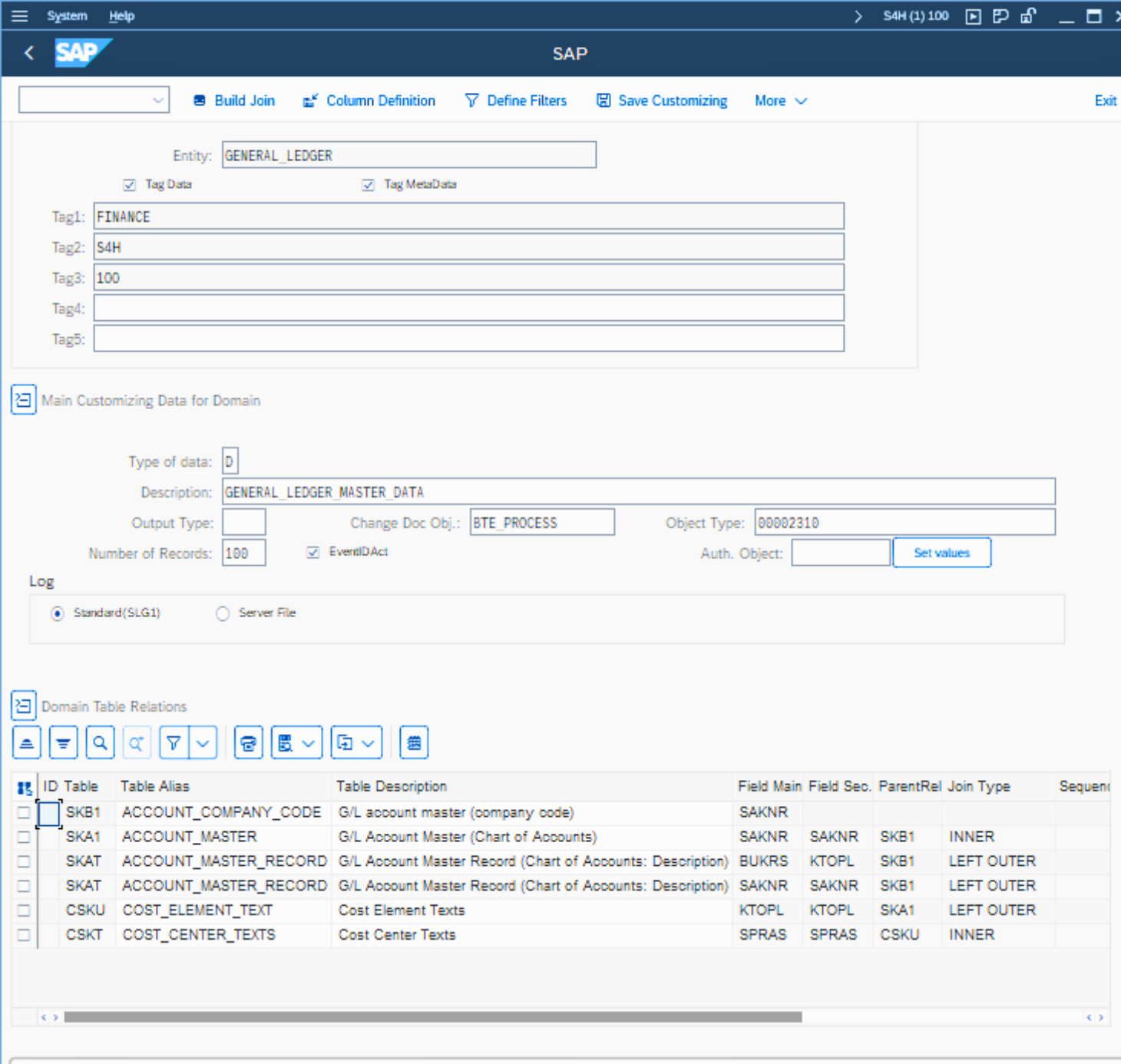Collapse the Main Customizing Data for Domain section

[23, 400]
